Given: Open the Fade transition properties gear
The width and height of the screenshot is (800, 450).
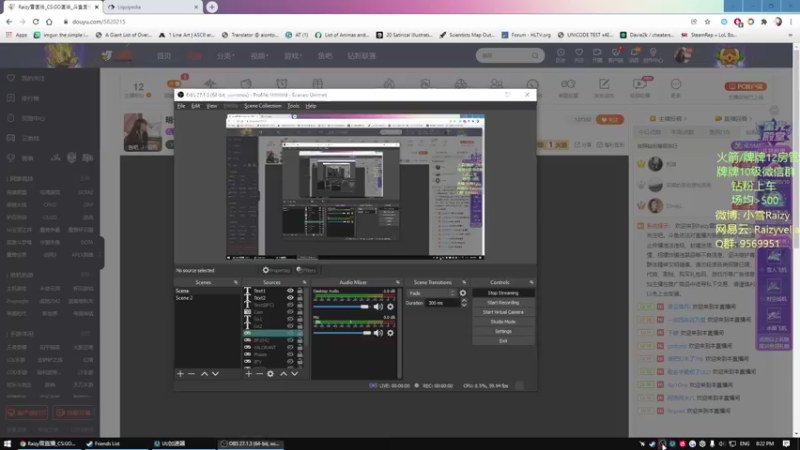Looking at the screenshot, I should [x=463, y=293].
